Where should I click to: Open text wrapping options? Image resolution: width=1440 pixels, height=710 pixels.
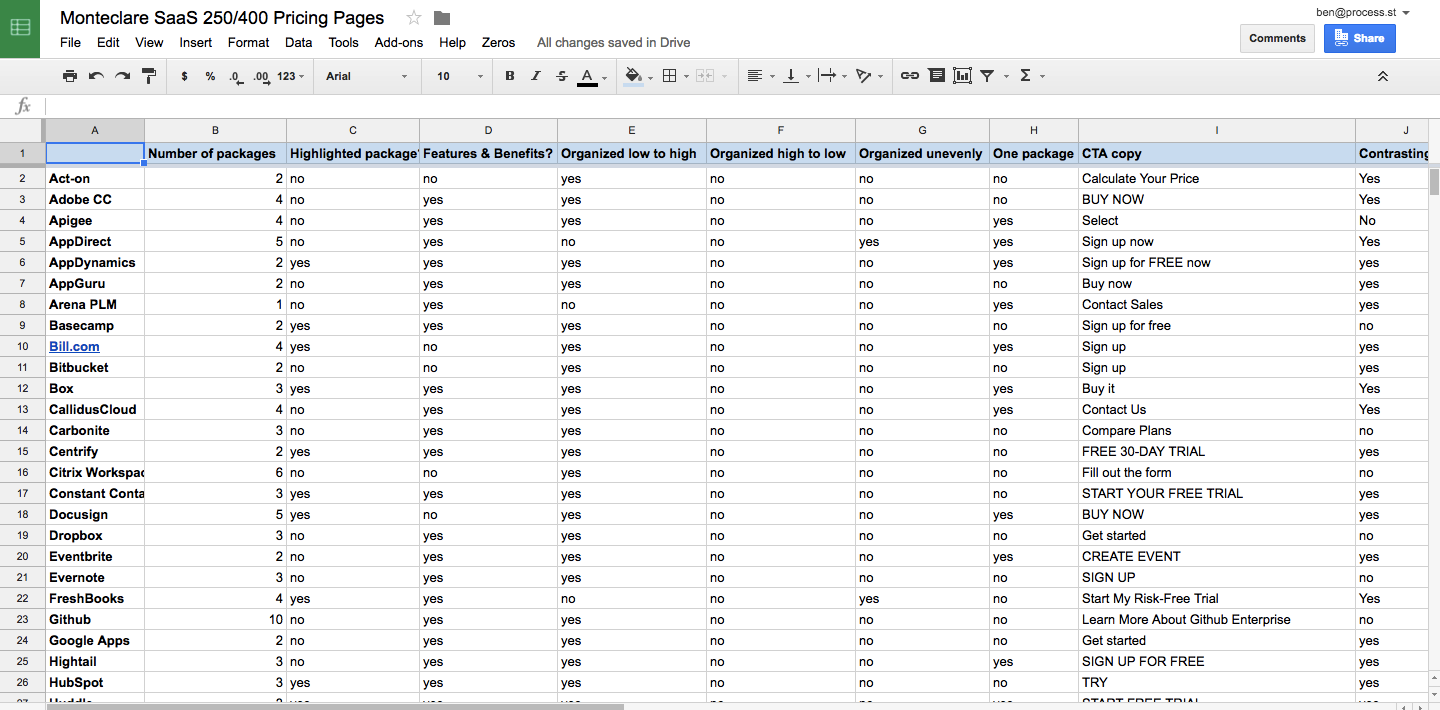(827, 76)
